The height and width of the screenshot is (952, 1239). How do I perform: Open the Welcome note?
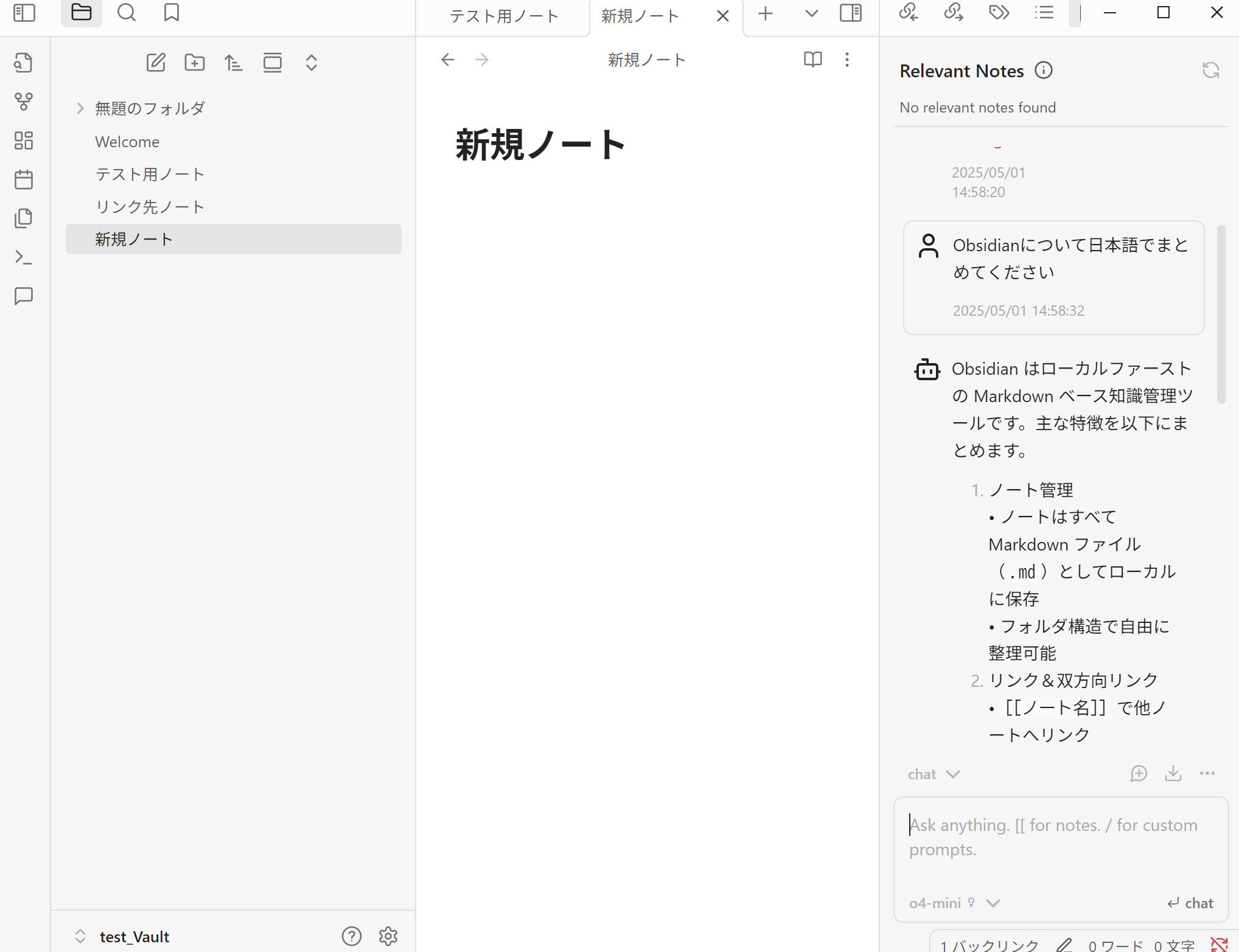click(234, 142)
